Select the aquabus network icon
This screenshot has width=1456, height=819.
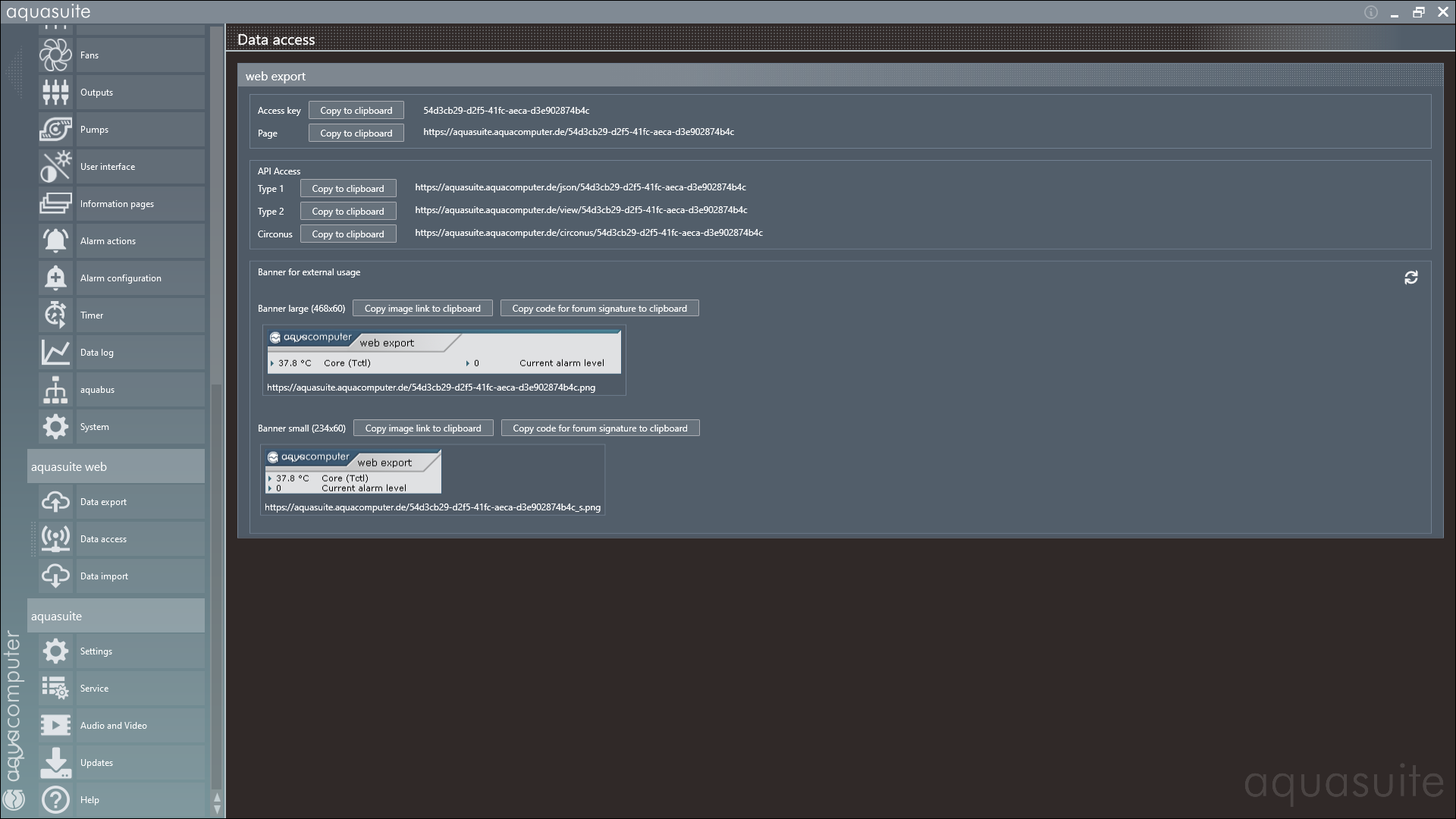click(55, 390)
